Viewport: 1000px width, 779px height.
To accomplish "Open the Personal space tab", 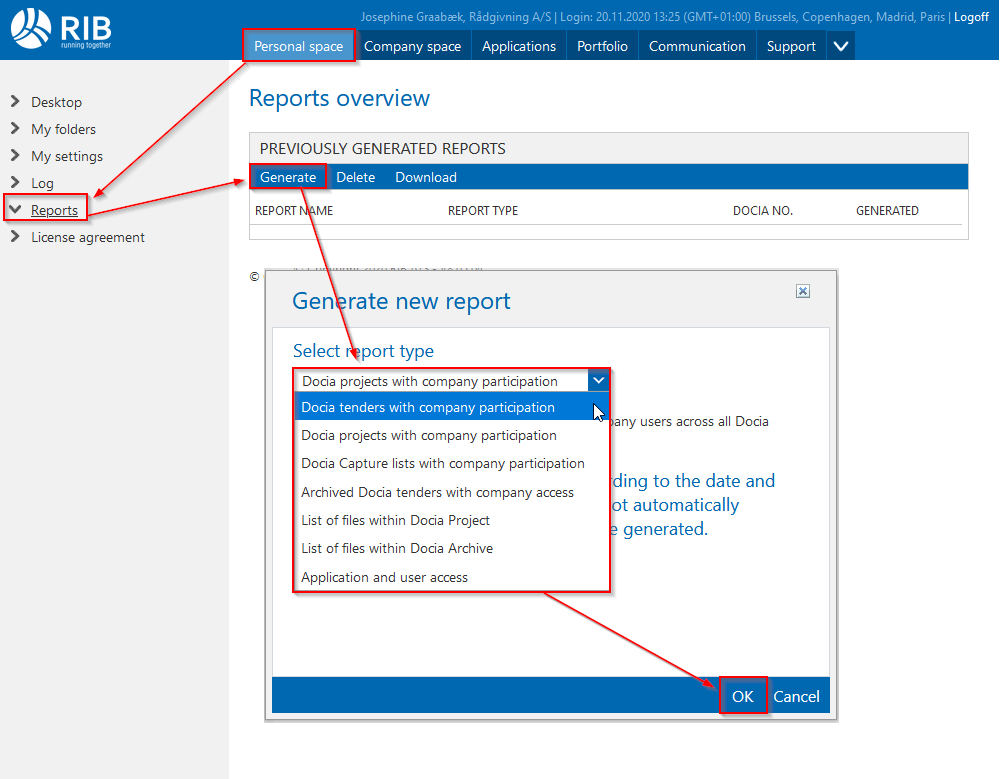I will coord(298,46).
